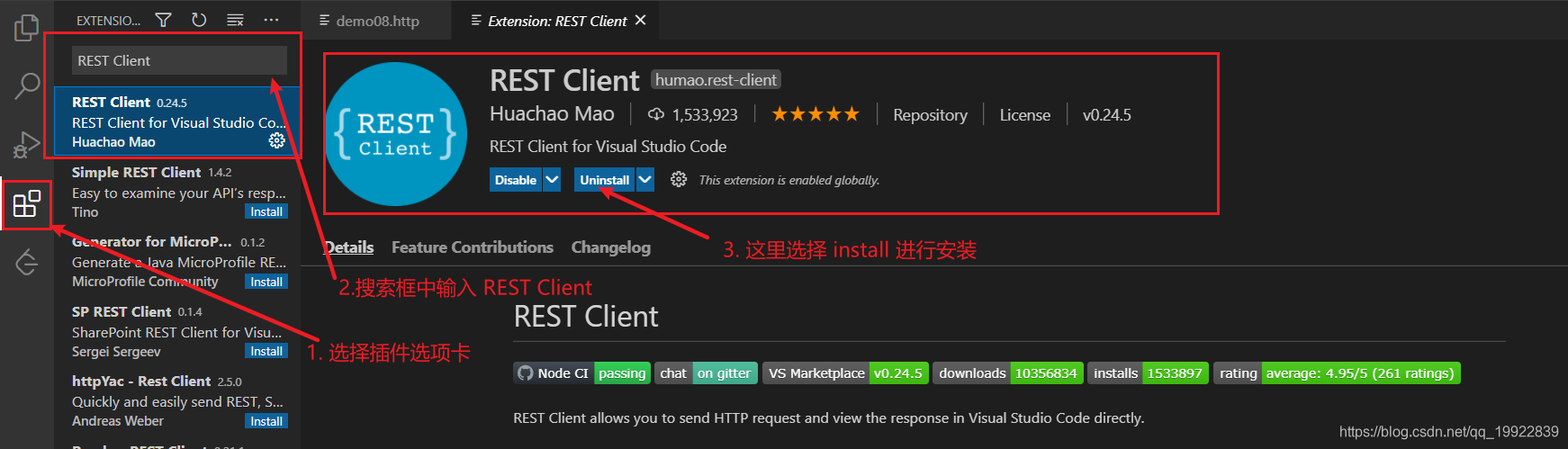Click VS Marketplace v0.24.5 badge

pyautogui.click(x=845, y=373)
